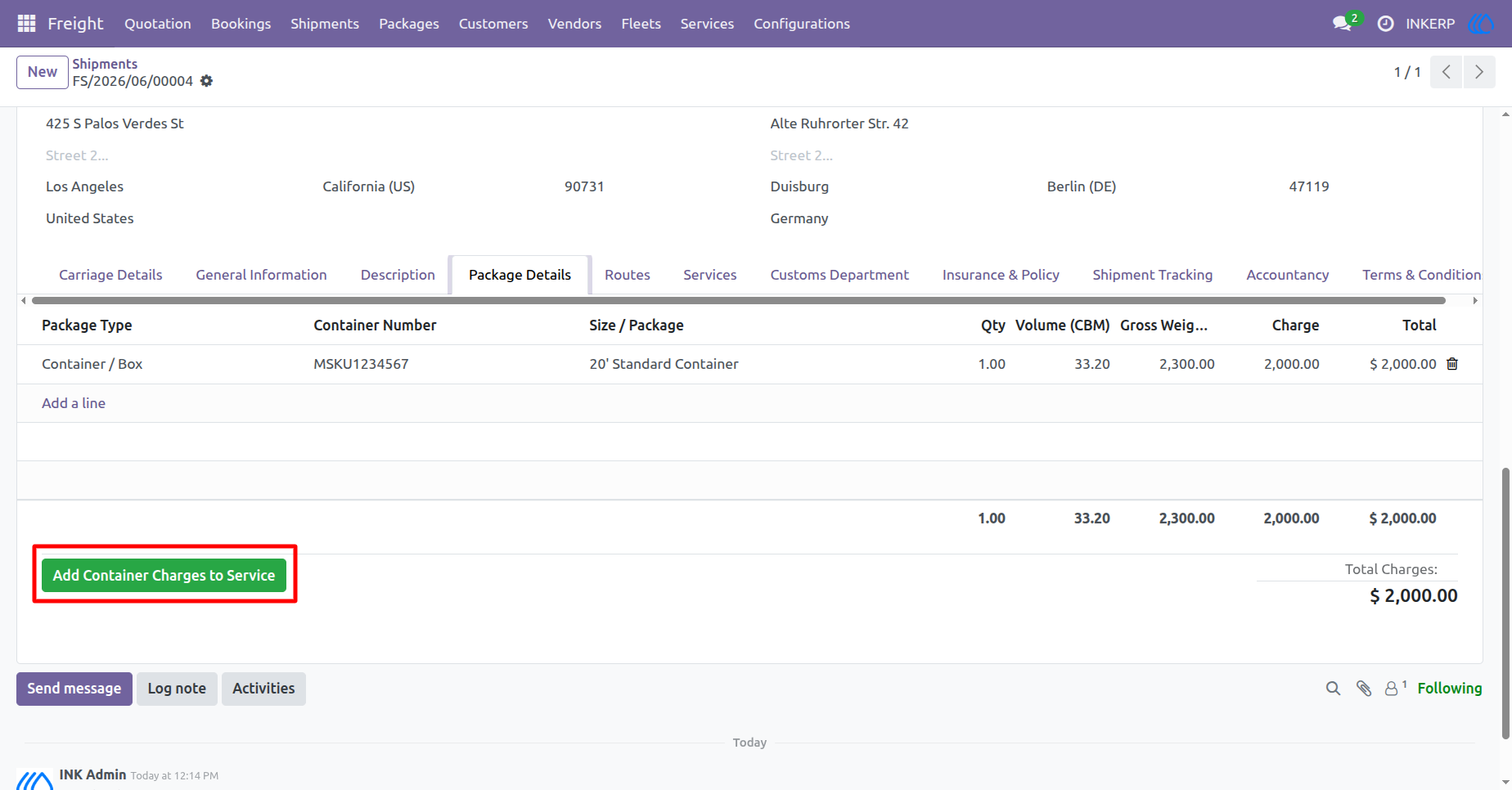Click the INKERP company logo icon
The height and width of the screenshot is (790, 1512).
tap(1481, 24)
